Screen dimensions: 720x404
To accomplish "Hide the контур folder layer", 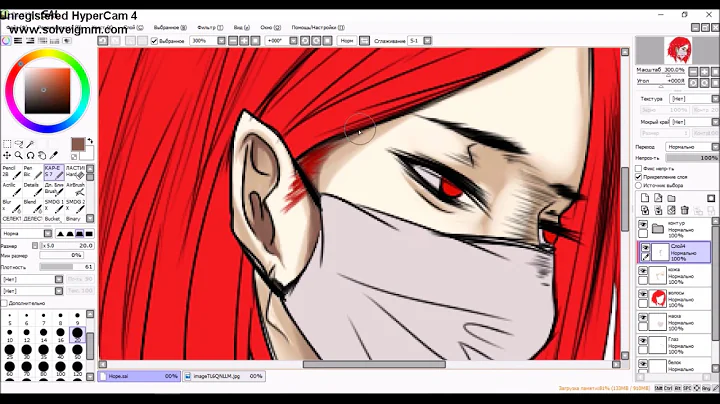I will (643, 224).
